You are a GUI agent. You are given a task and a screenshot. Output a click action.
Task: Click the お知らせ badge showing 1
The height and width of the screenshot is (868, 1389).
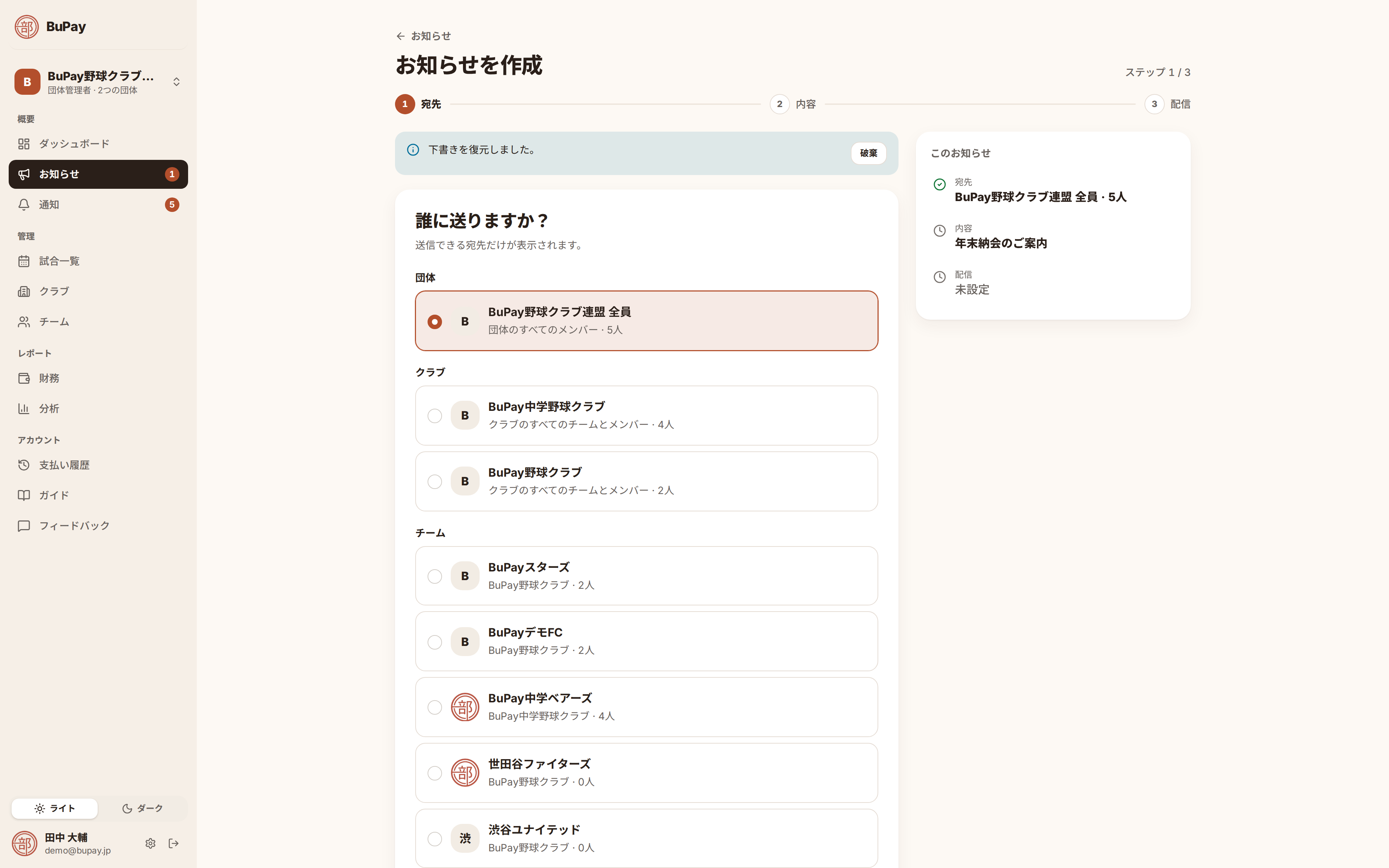coord(171,175)
